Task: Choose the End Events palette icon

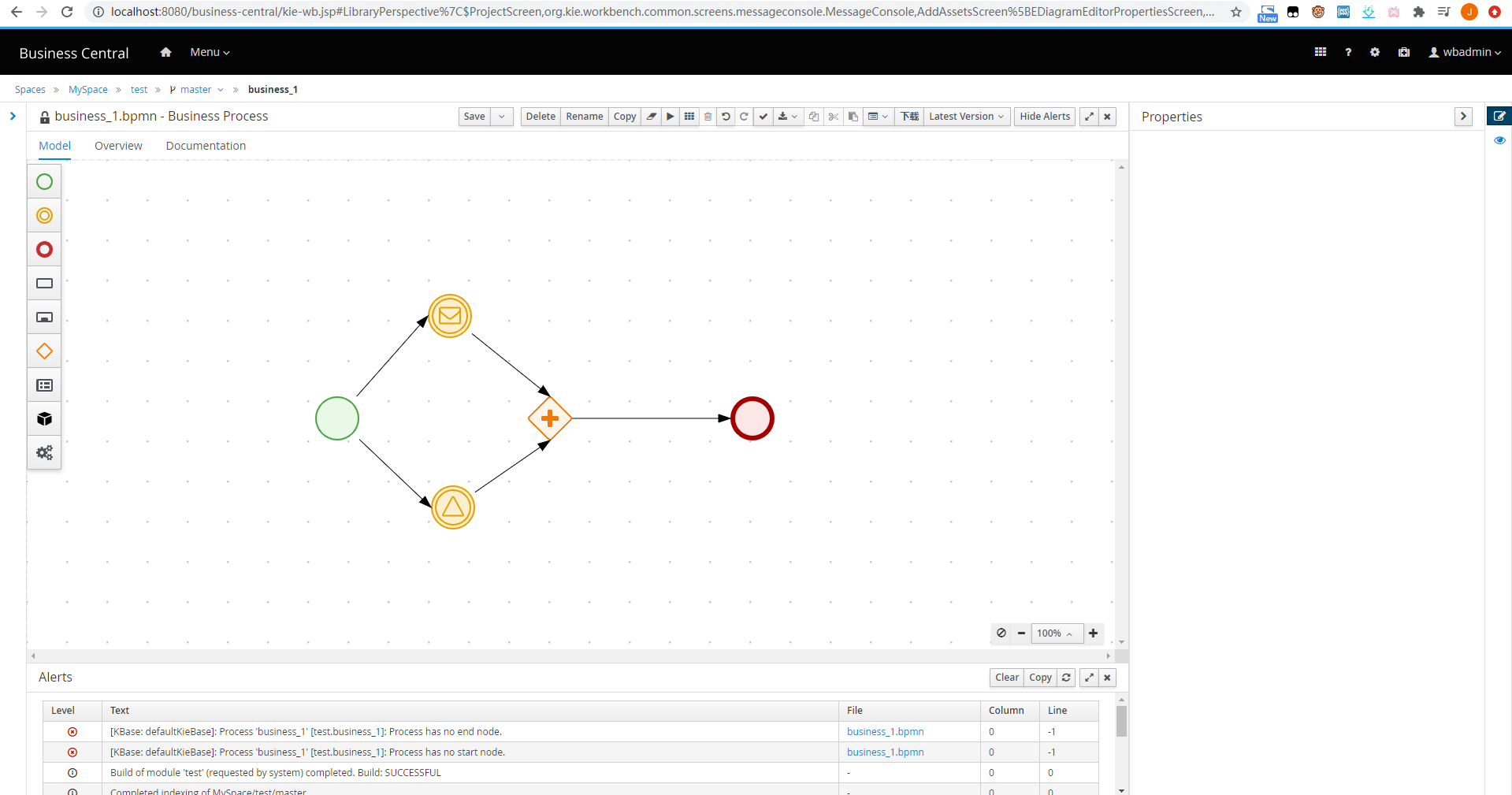Action: 44,250
